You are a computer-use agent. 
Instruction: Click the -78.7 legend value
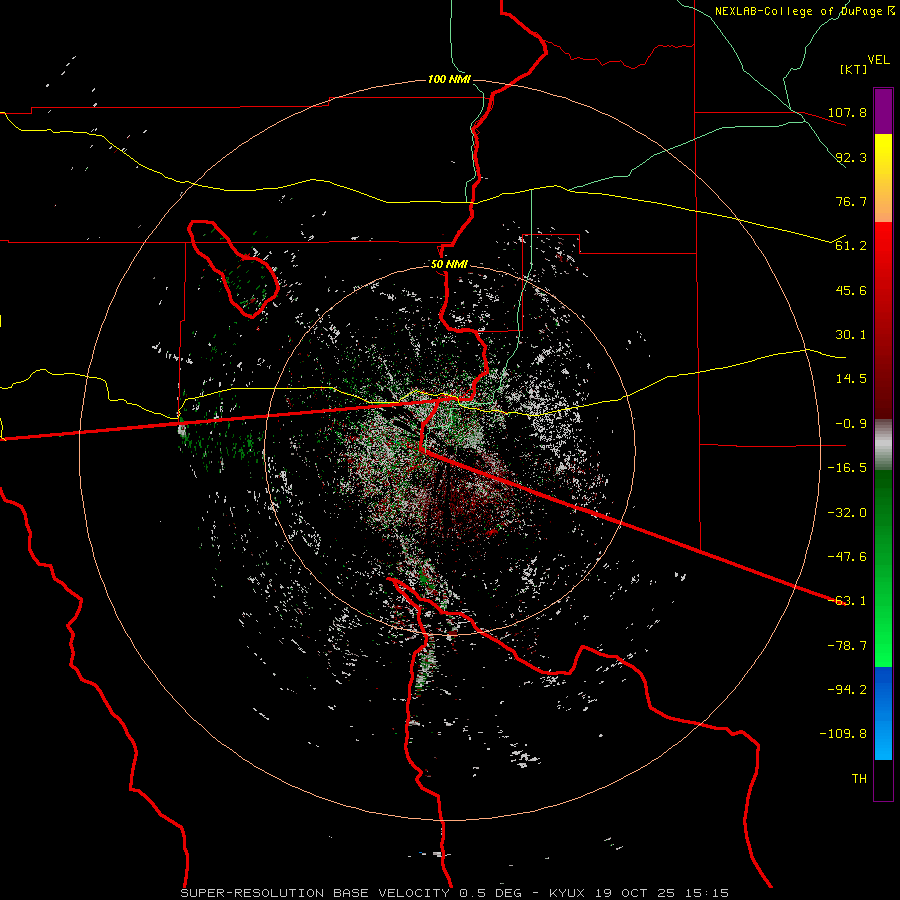pyautogui.click(x=847, y=646)
